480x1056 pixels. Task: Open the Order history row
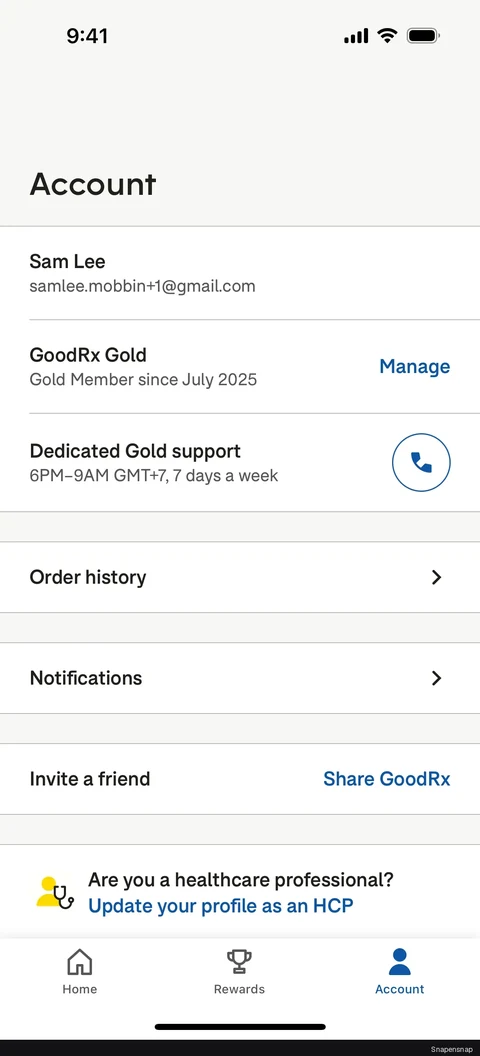point(240,577)
